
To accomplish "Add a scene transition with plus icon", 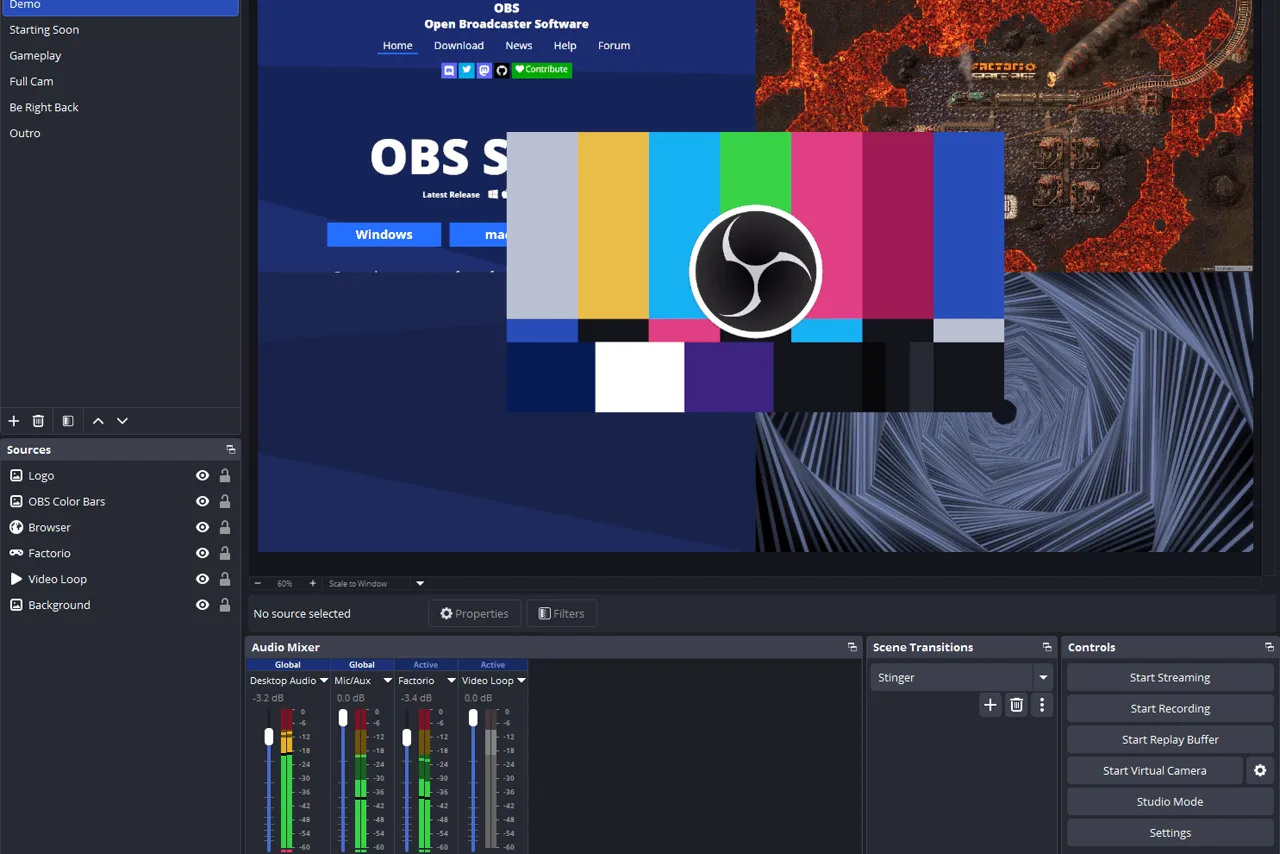I will pyautogui.click(x=990, y=705).
